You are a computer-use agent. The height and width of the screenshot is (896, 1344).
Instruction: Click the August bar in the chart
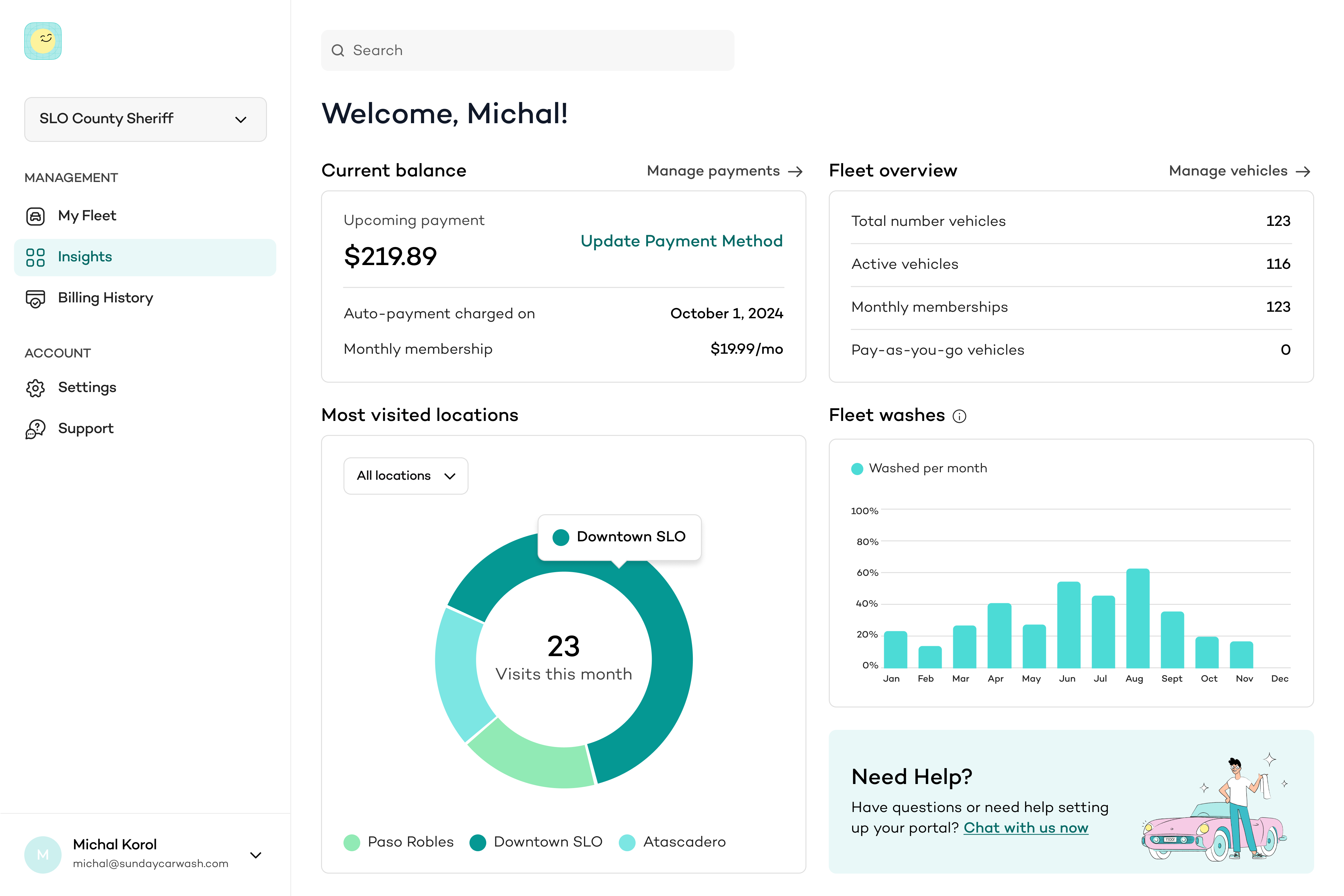coord(1138,618)
